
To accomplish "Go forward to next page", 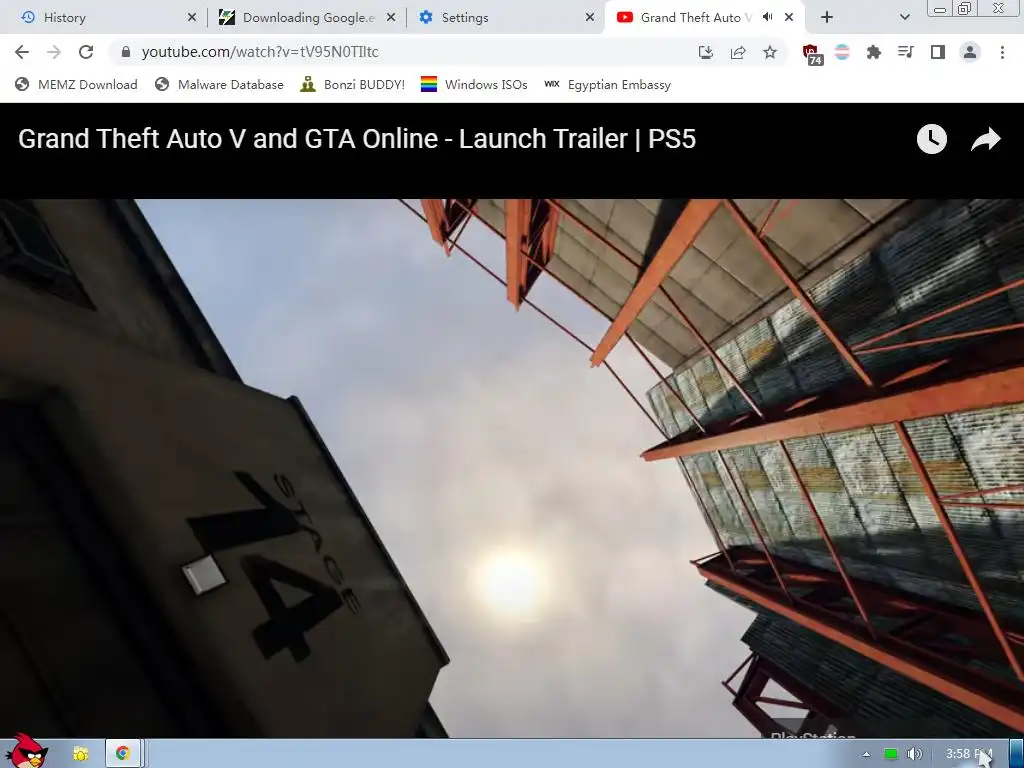I will point(54,52).
